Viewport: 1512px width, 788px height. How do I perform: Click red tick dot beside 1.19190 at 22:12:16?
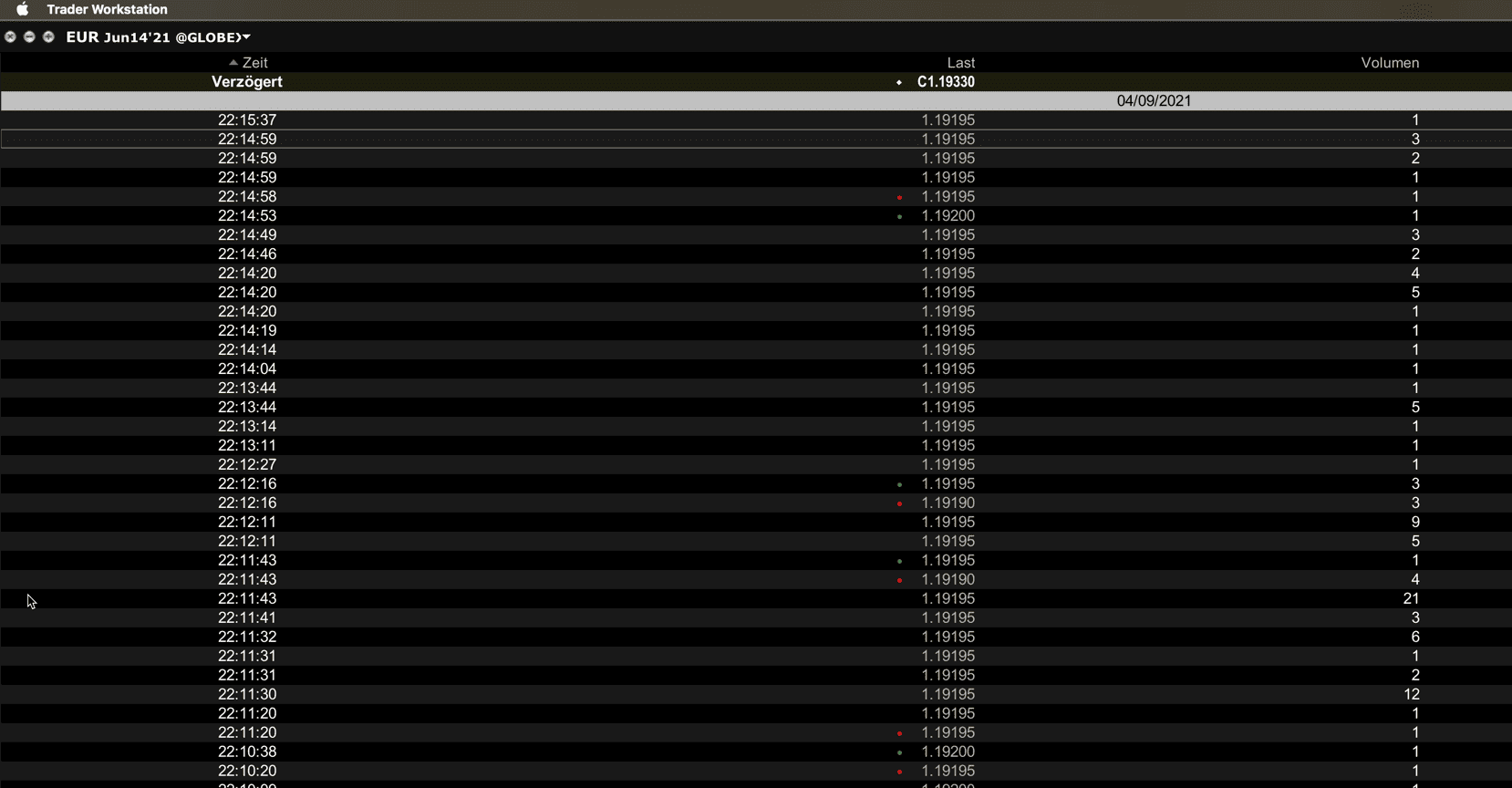coord(899,503)
